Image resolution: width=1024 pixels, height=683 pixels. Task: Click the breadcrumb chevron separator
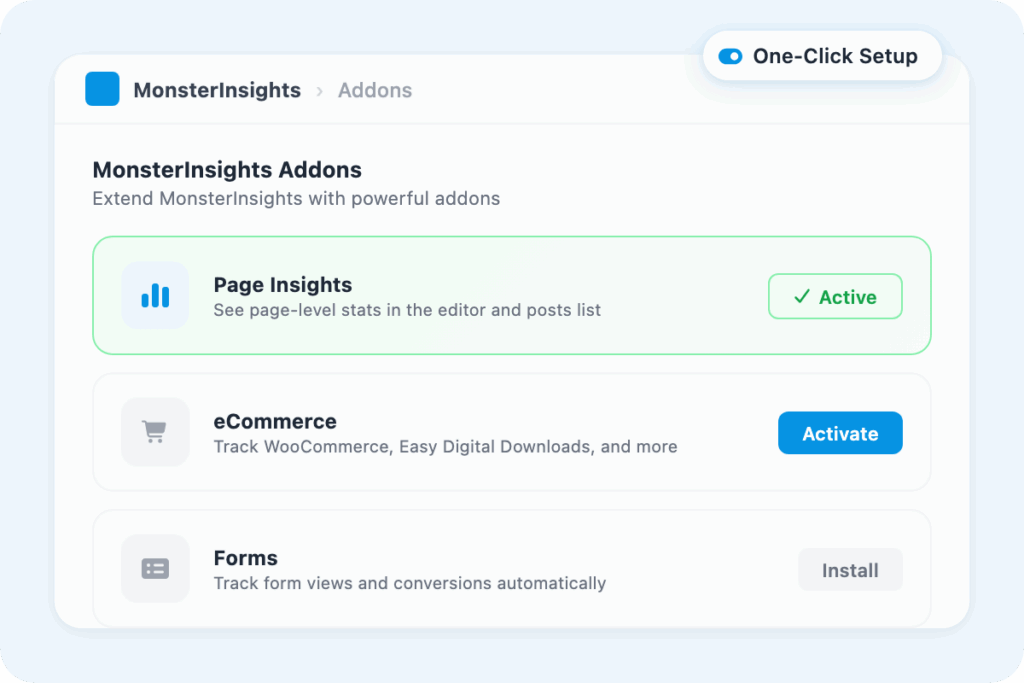[320, 91]
